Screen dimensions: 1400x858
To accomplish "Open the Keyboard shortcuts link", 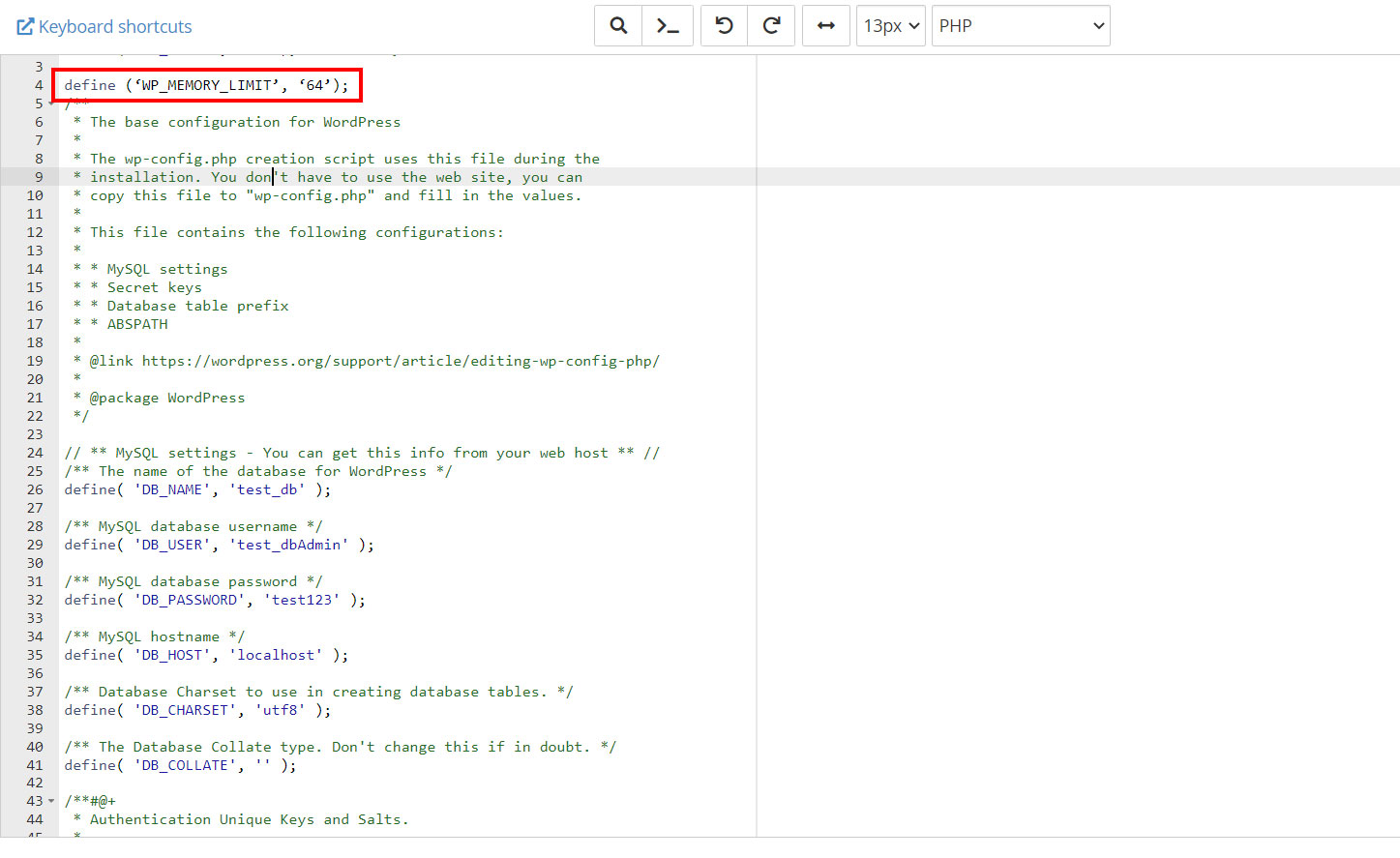I will 104,26.
